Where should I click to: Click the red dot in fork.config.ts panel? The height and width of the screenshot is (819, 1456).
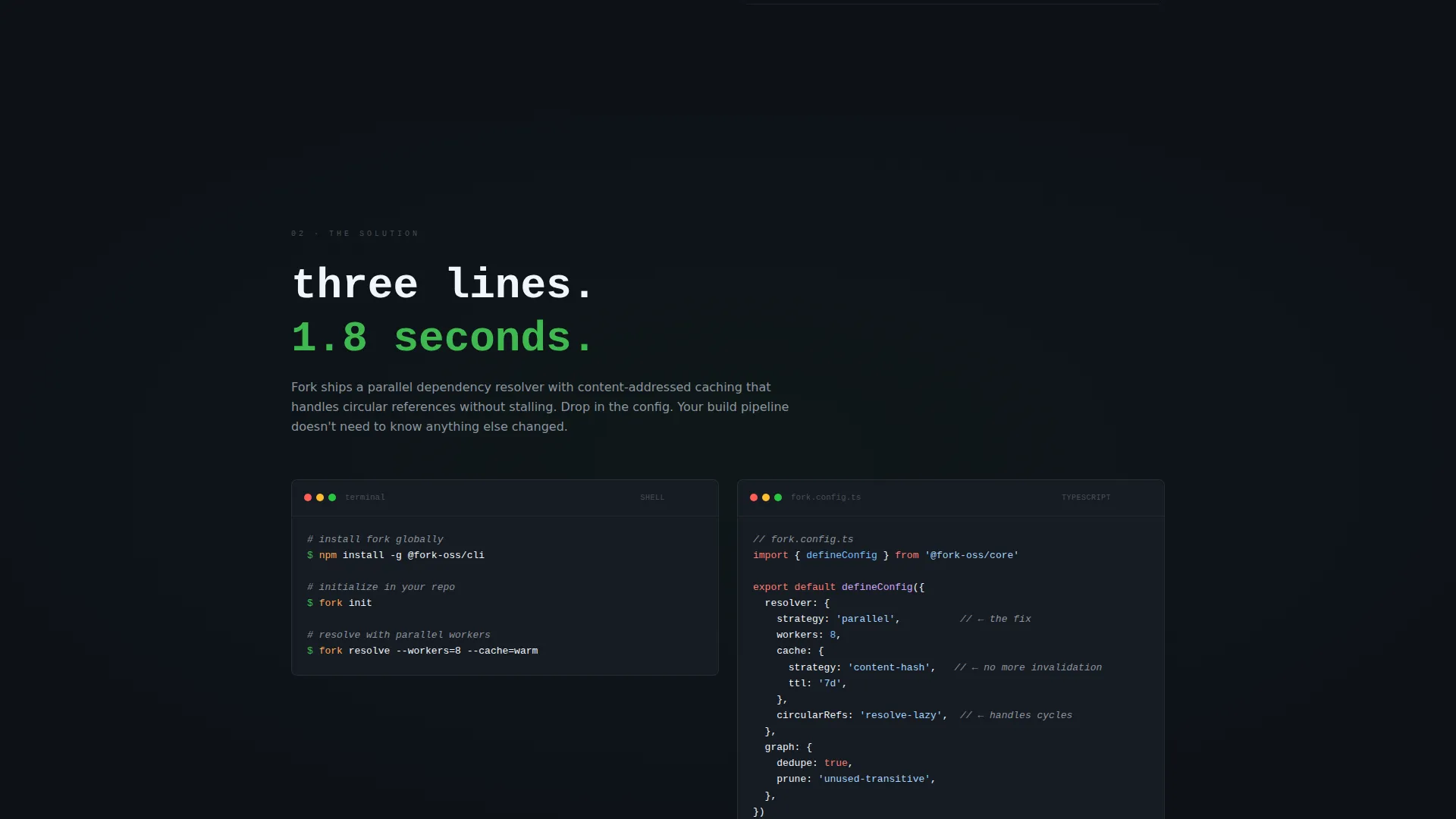(x=754, y=497)
